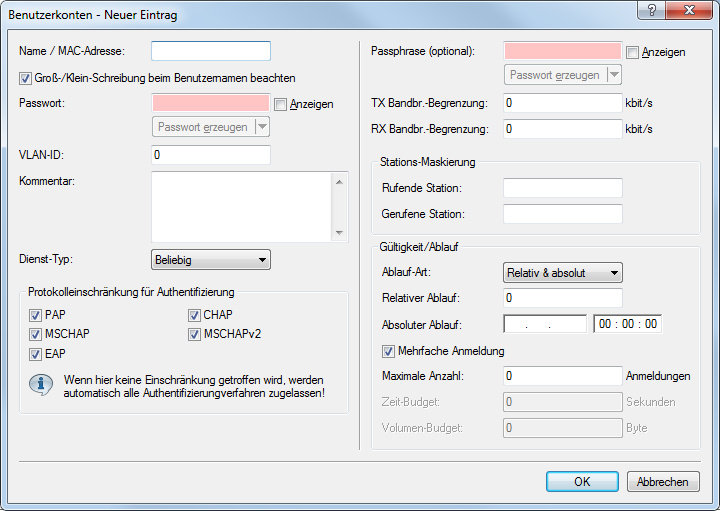Open the Passwort erzeugen dropdown under Passphrase
The height and width of the screenshot is (511, 720).
[x=613, y=75]
